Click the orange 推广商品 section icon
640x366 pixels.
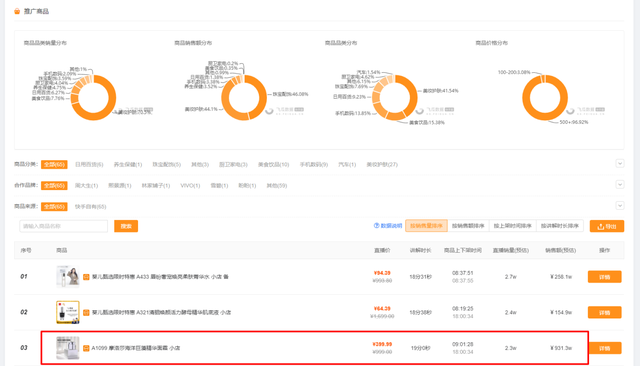(x=17, y=11)
